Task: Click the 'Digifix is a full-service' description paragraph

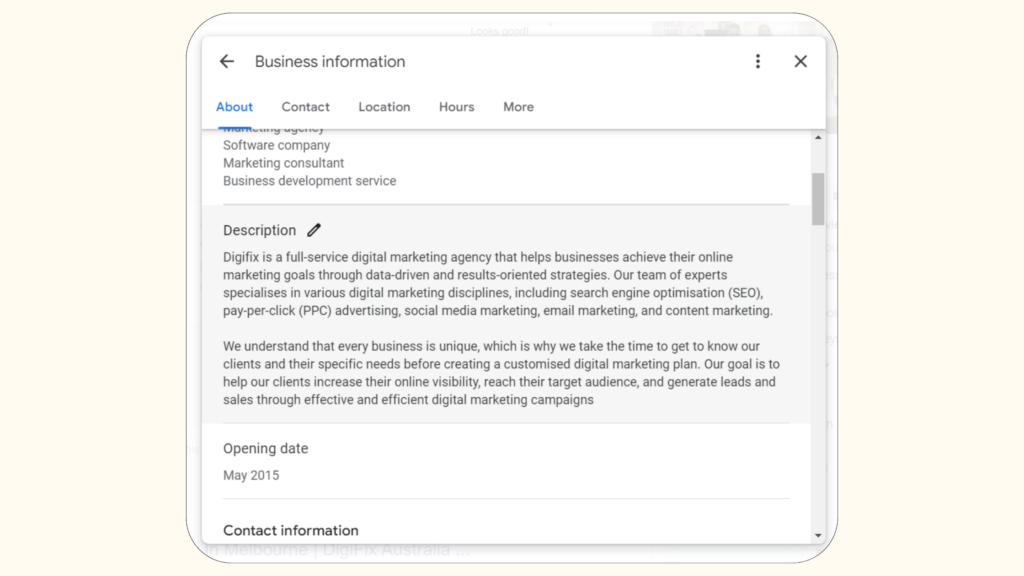Action: point(498,284)
